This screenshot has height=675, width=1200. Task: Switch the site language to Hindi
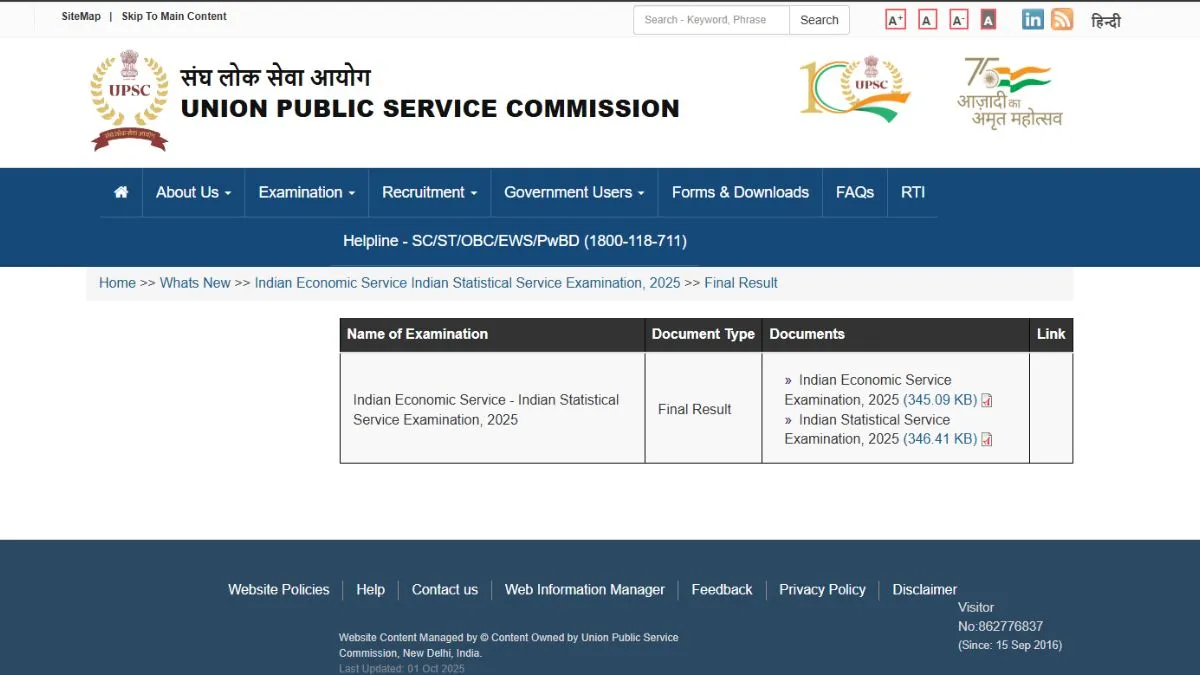click(1106, 20)
